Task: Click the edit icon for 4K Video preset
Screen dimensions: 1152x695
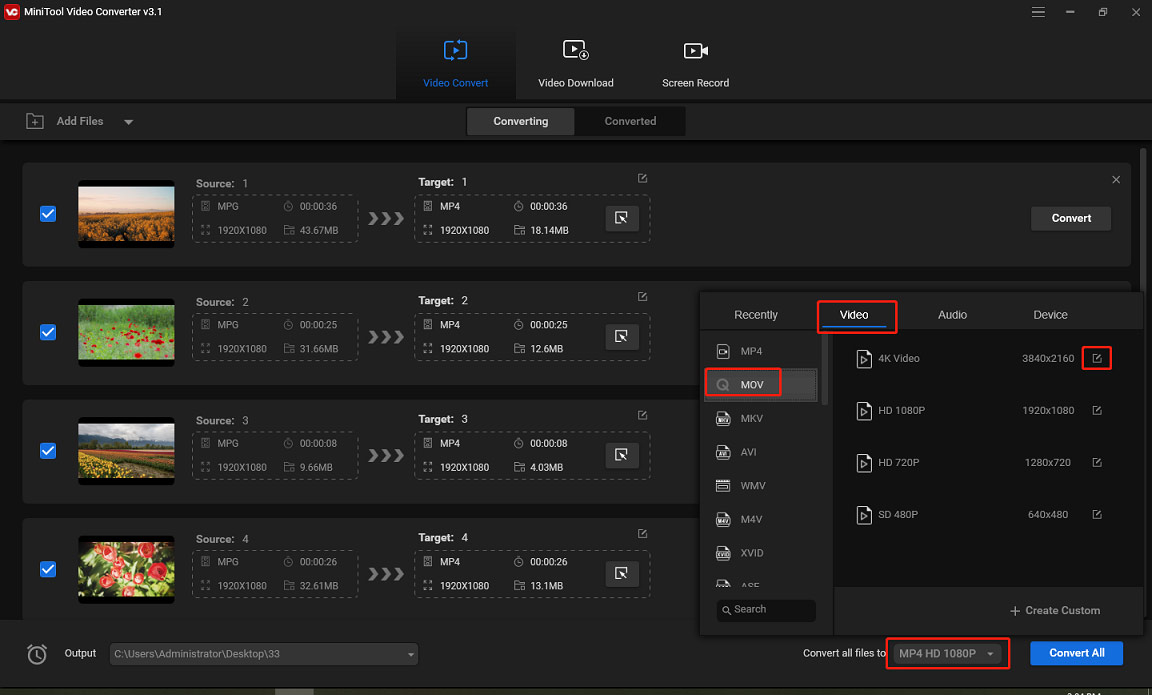Action: pyautogui.click(x=1097, y=358)
